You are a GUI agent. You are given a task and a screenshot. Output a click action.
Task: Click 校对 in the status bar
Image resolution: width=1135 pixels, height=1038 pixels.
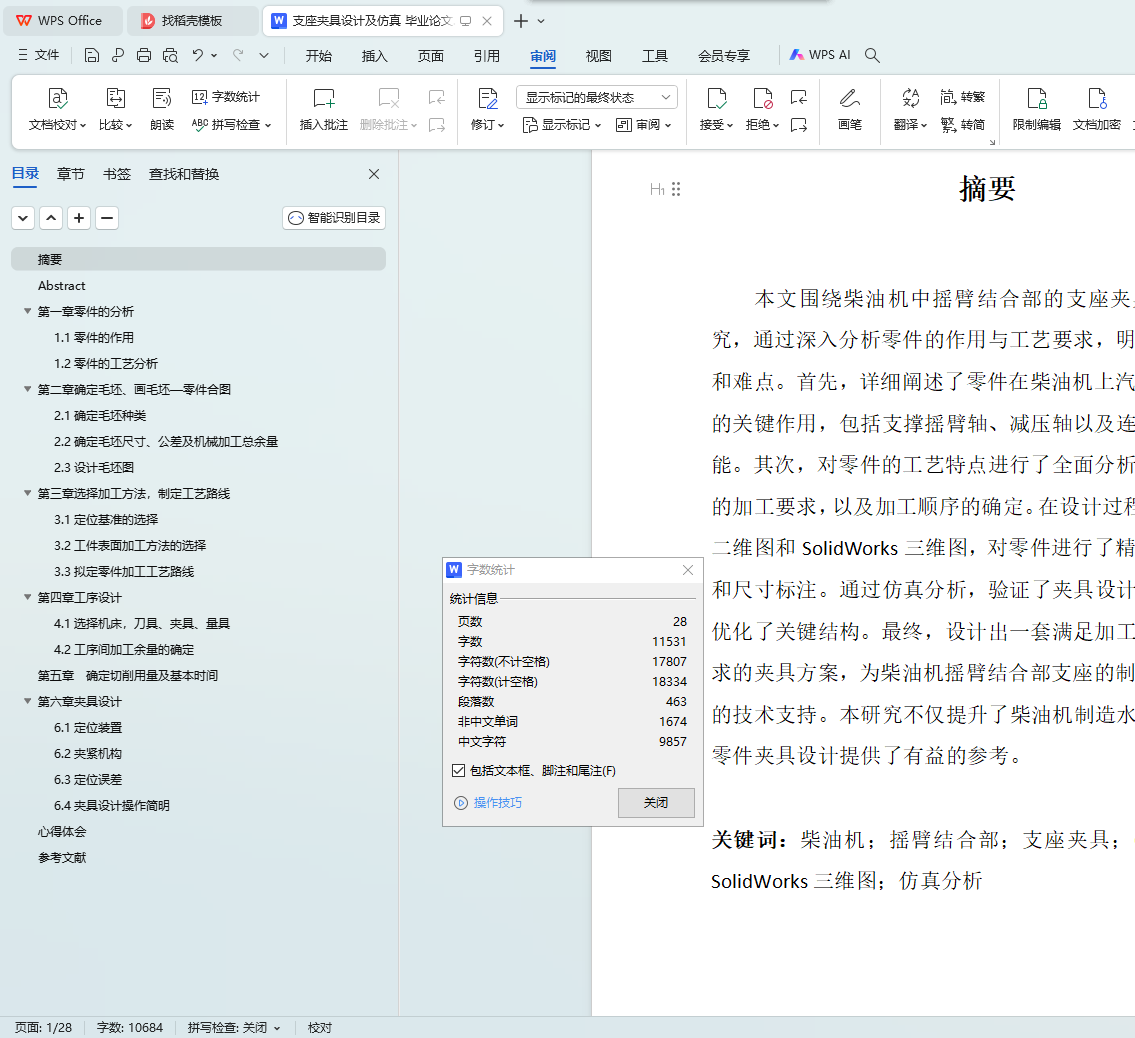[x=319, y=1028]
